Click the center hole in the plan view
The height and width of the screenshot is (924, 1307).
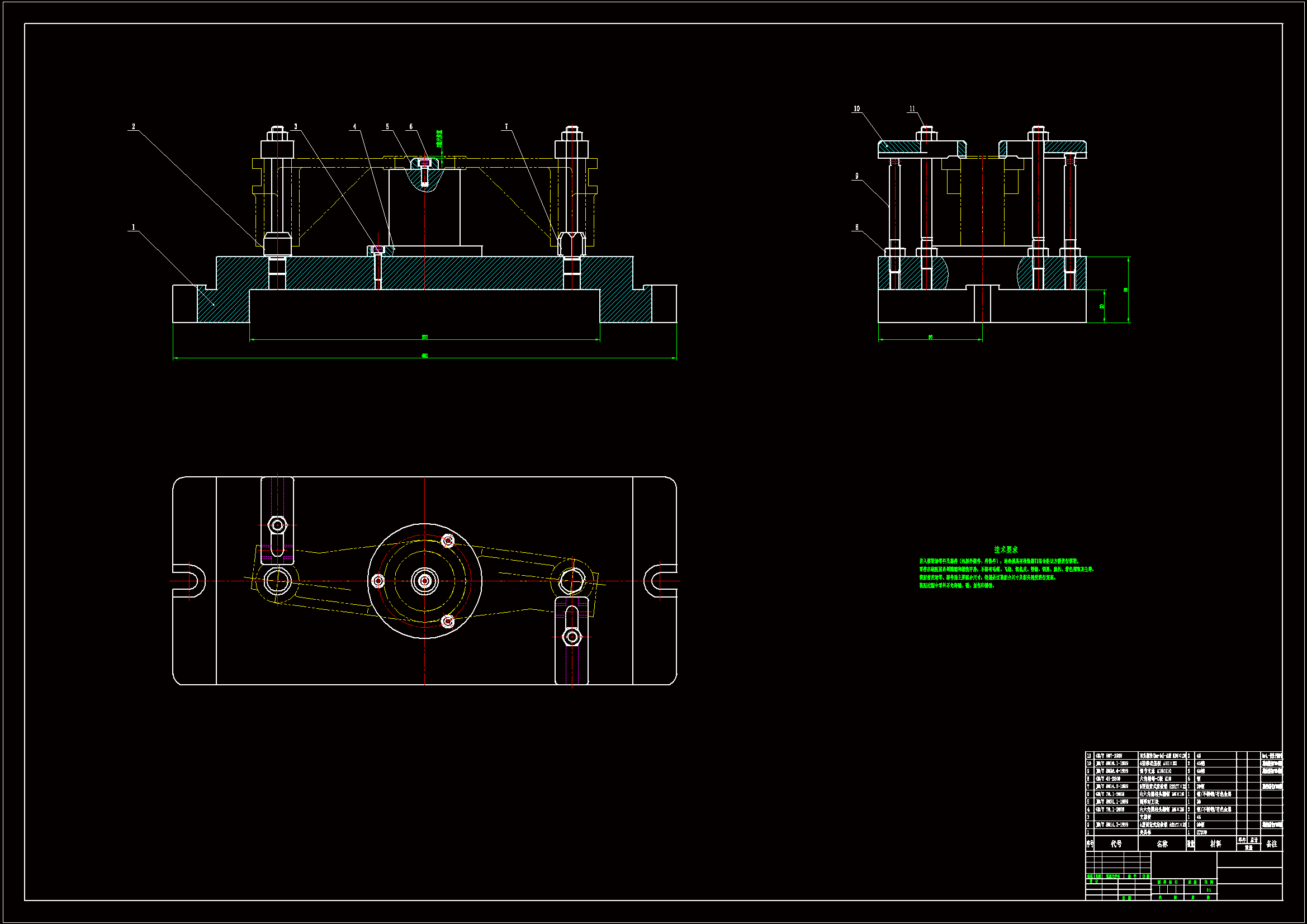tap(425, 581)
